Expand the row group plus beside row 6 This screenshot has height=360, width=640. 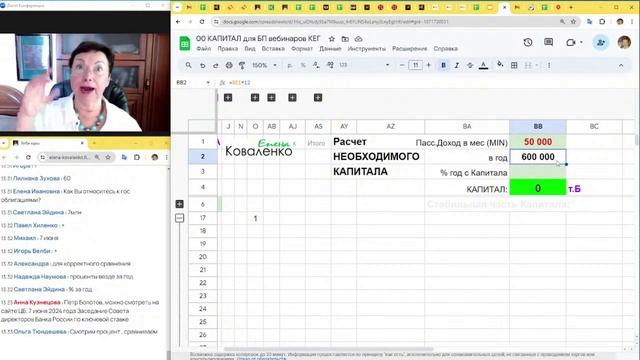[179, 204]
